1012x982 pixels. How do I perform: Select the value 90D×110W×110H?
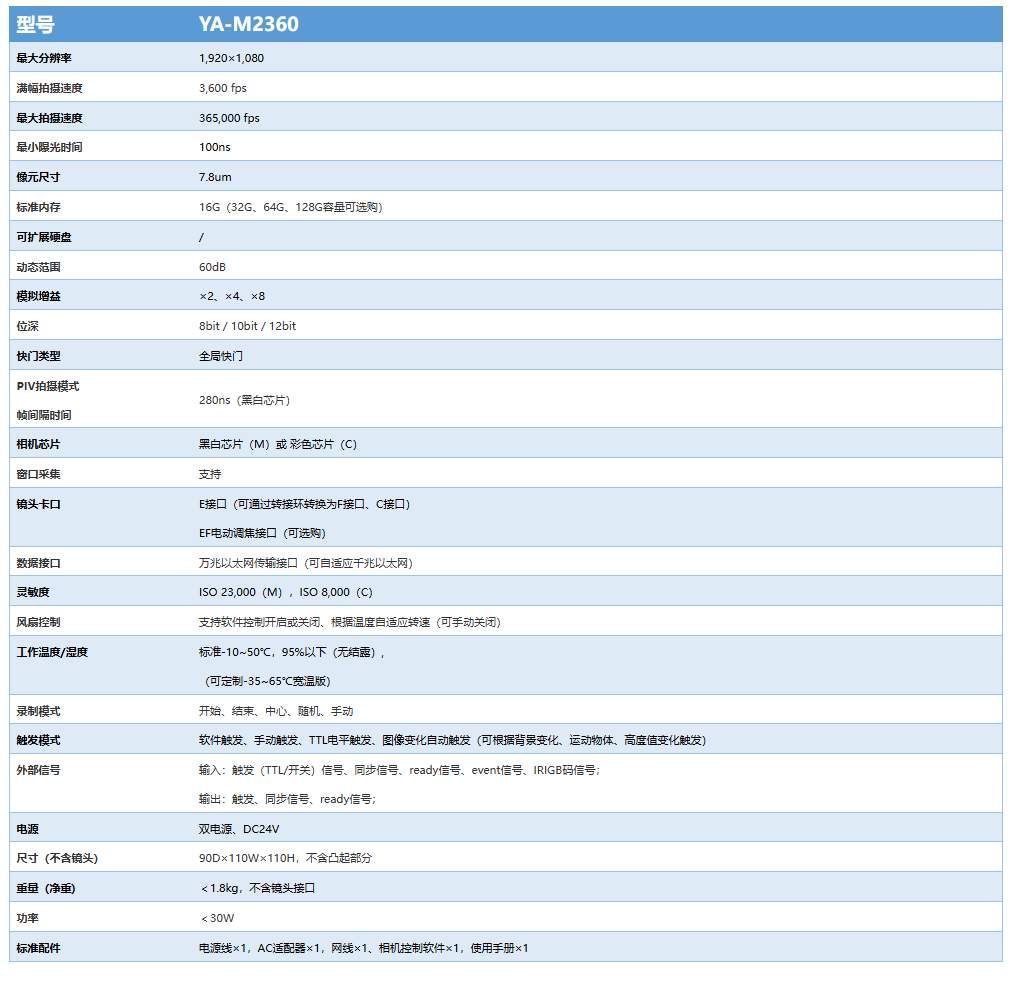point(285,859)
